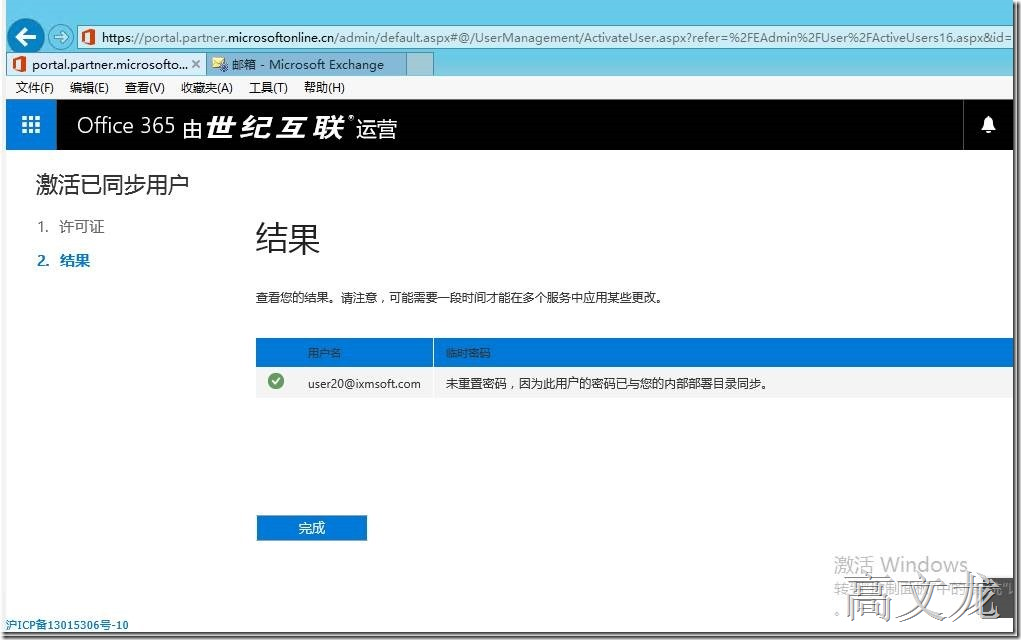Screen dimensions: 1021x640
Task: Open the Office 365 app launcher grid
Action: tap(31, 124)
